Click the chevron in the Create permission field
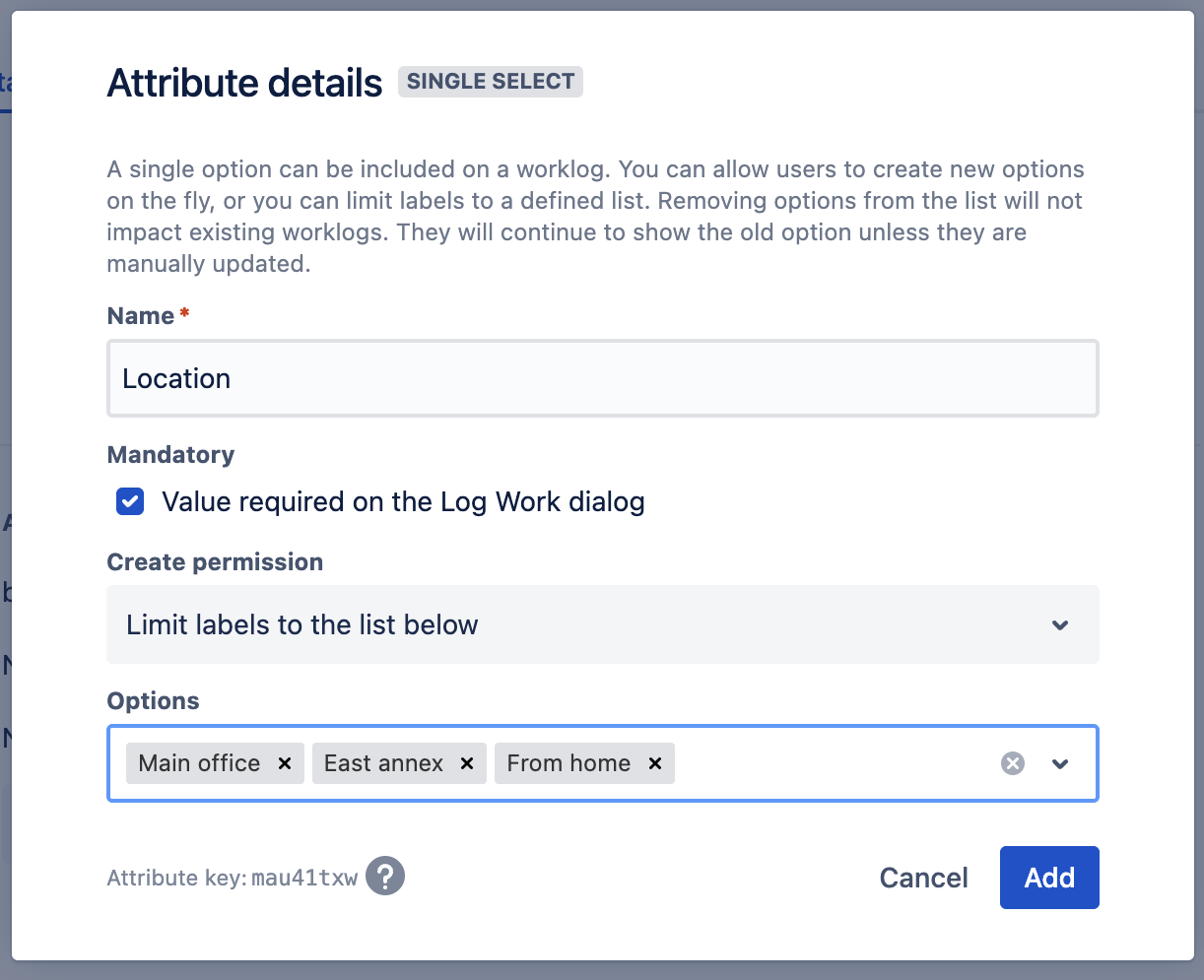 tap(1060, 625)
